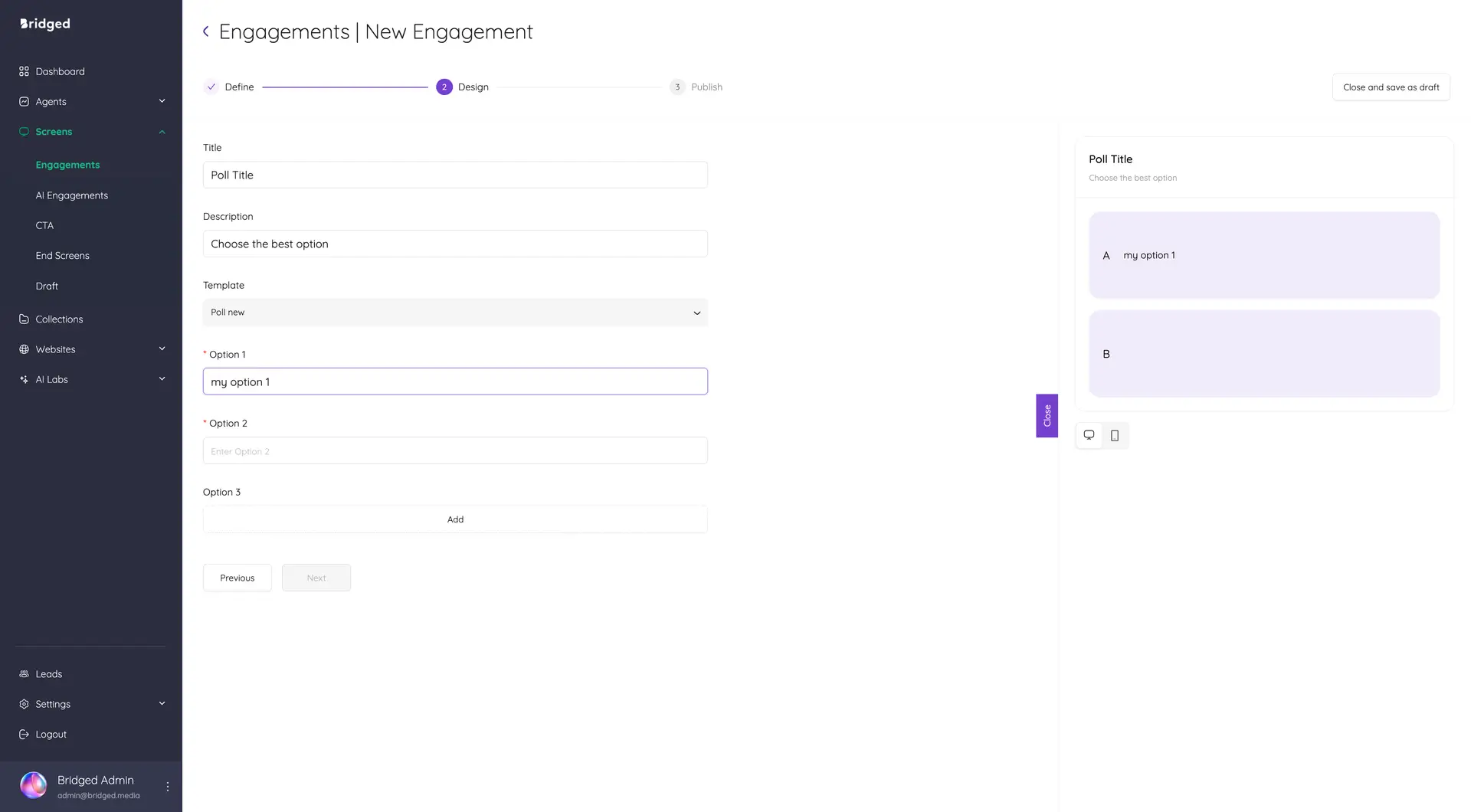
Task: Click the Leads icon in sidebar
Action: click(24, 673)
